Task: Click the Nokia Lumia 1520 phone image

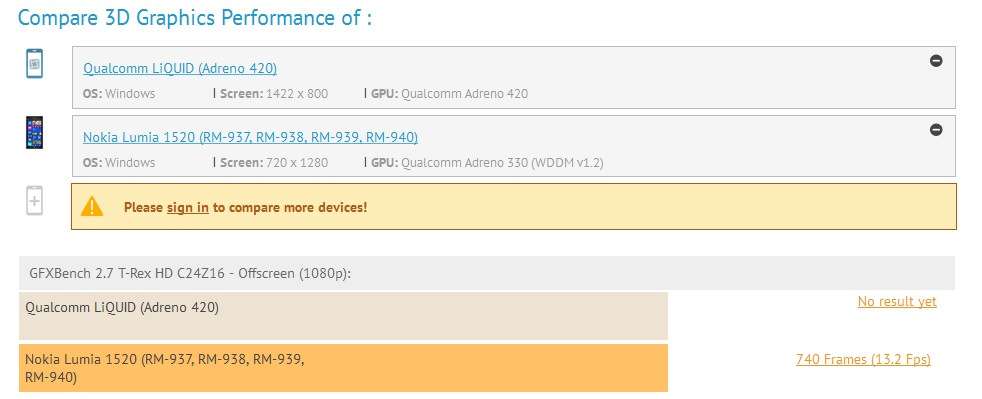Action: 34,132
